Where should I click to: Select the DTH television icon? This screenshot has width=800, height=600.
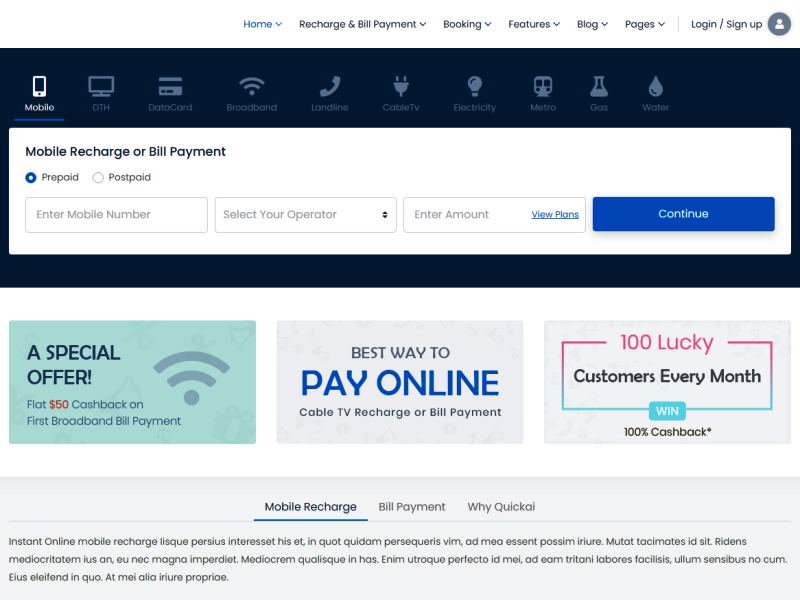[101, 87]
